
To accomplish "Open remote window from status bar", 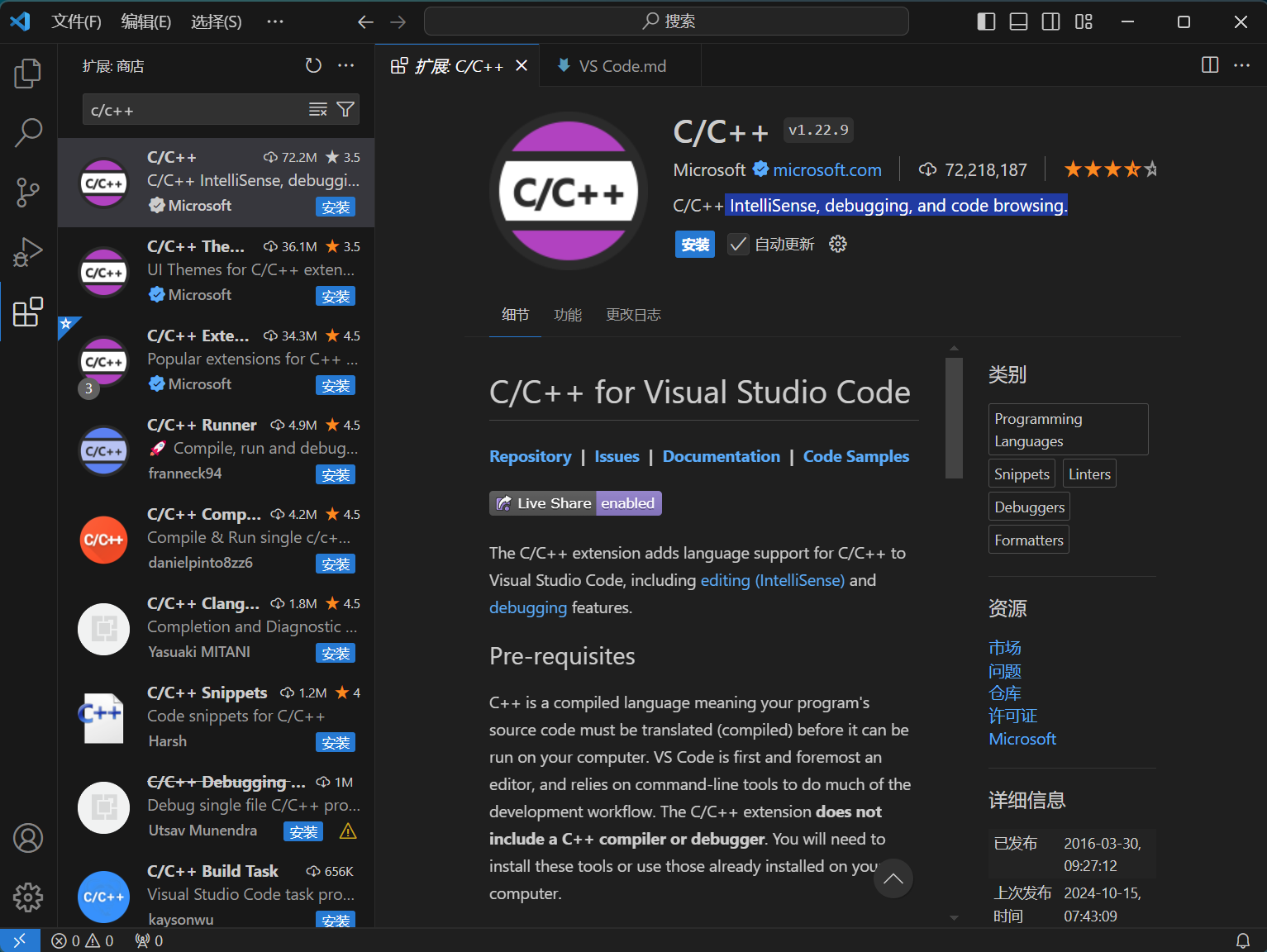I will pos(20,940).
